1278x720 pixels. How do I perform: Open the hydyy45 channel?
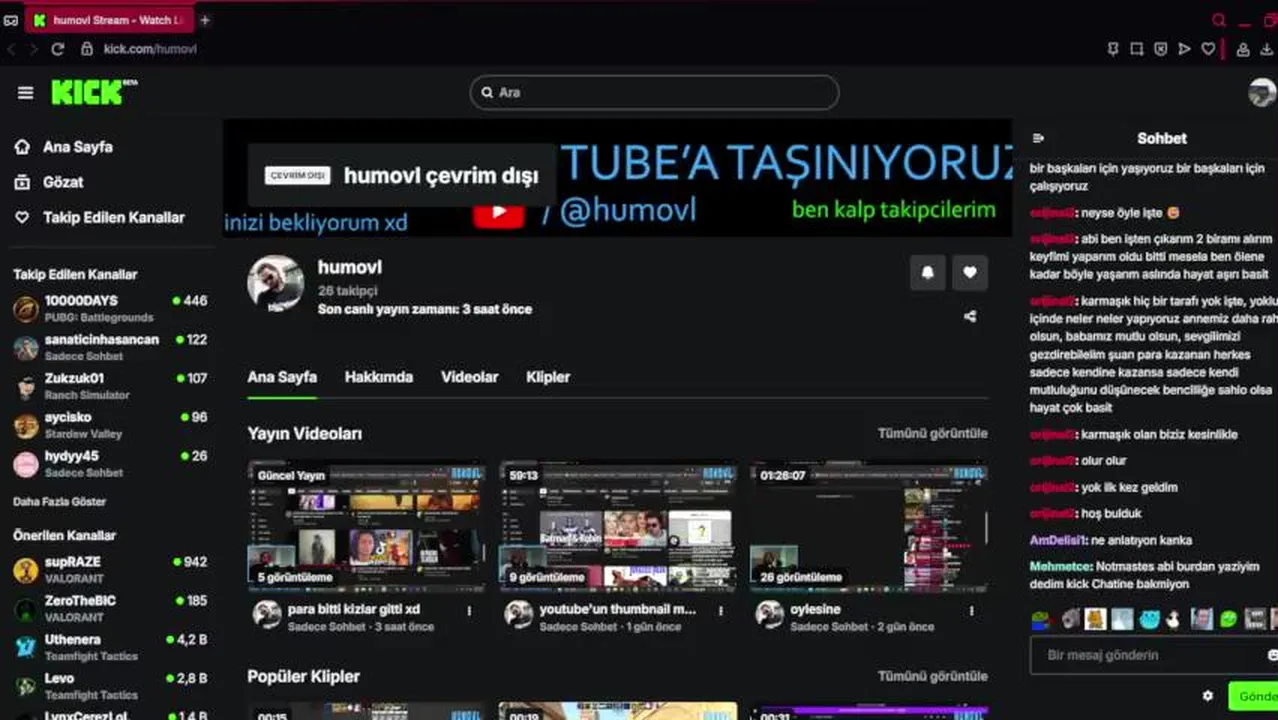(110, 464)
